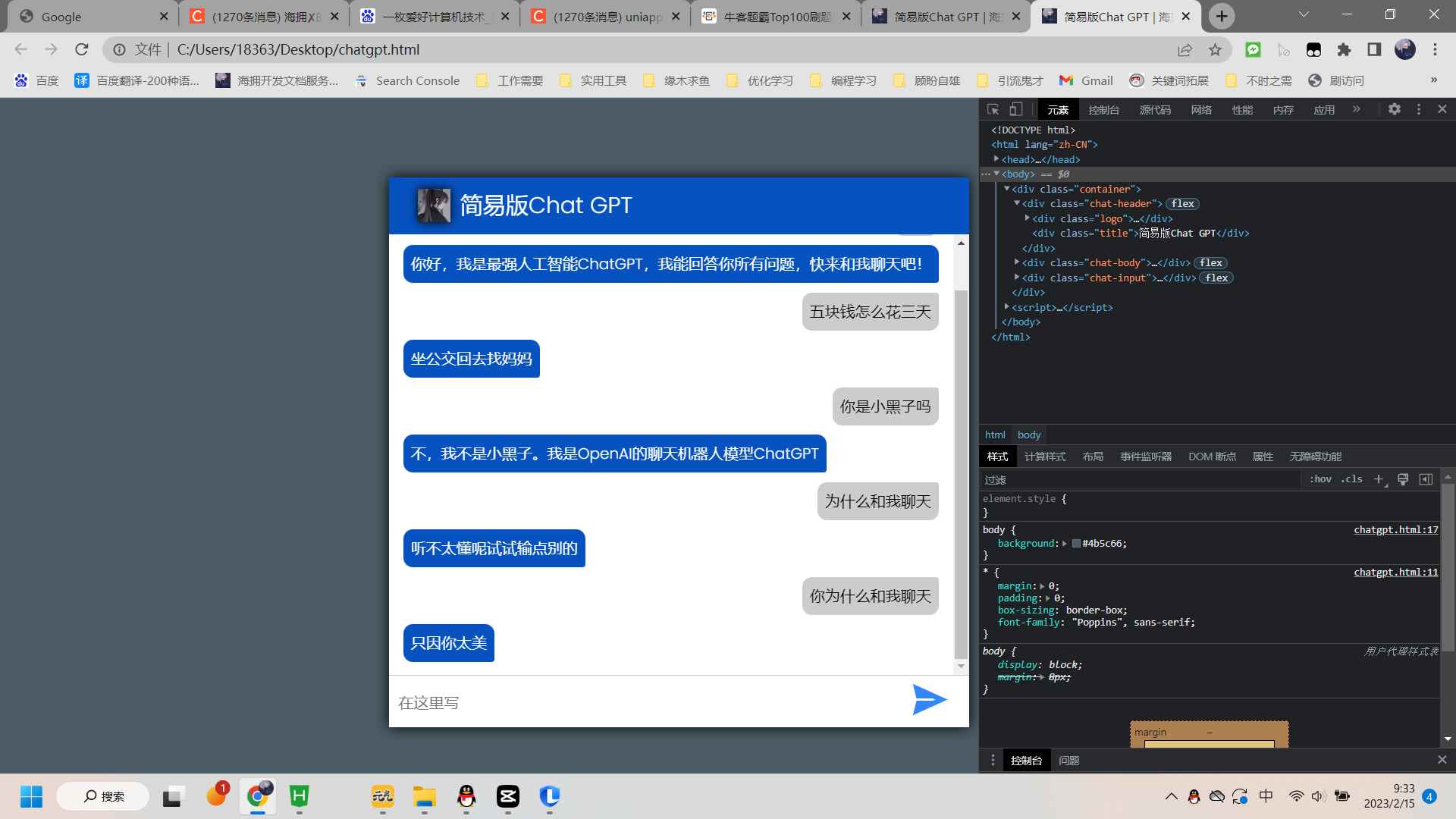Image resolution: width=1456 pixels, height=819 pixels.
Task: Click the avatar logo in chat header
Action: click(434, 206)
